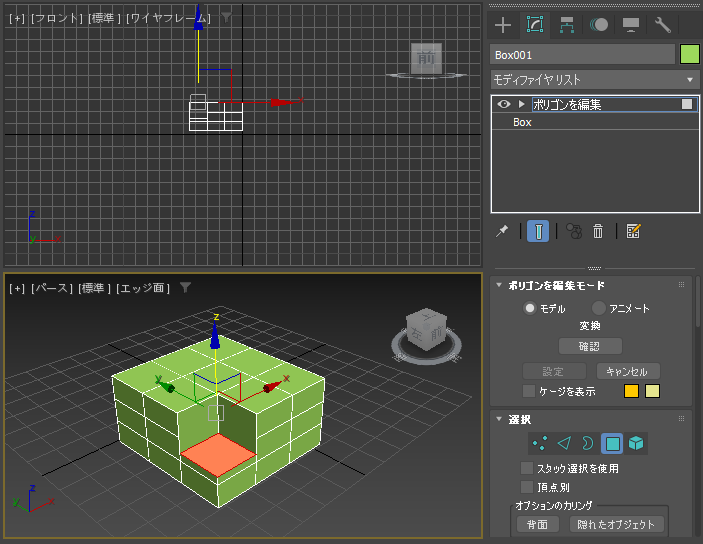
Task: Click the filter icon in front viewport
Action: [226, 17]
